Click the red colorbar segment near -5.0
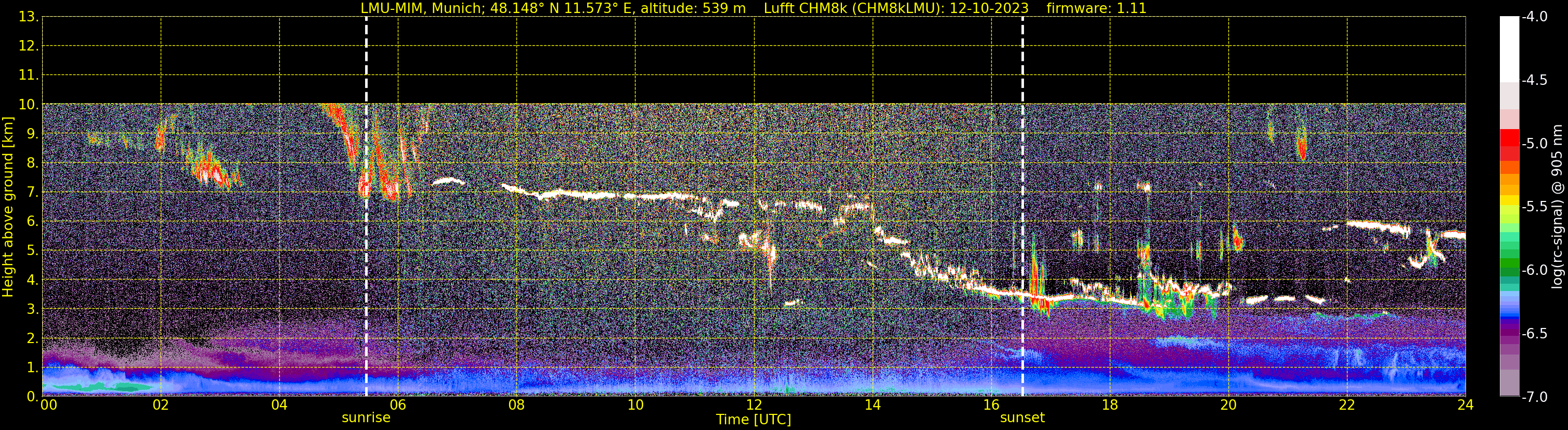Viewport: 1568px width, 430px height. coord(1509,138)
